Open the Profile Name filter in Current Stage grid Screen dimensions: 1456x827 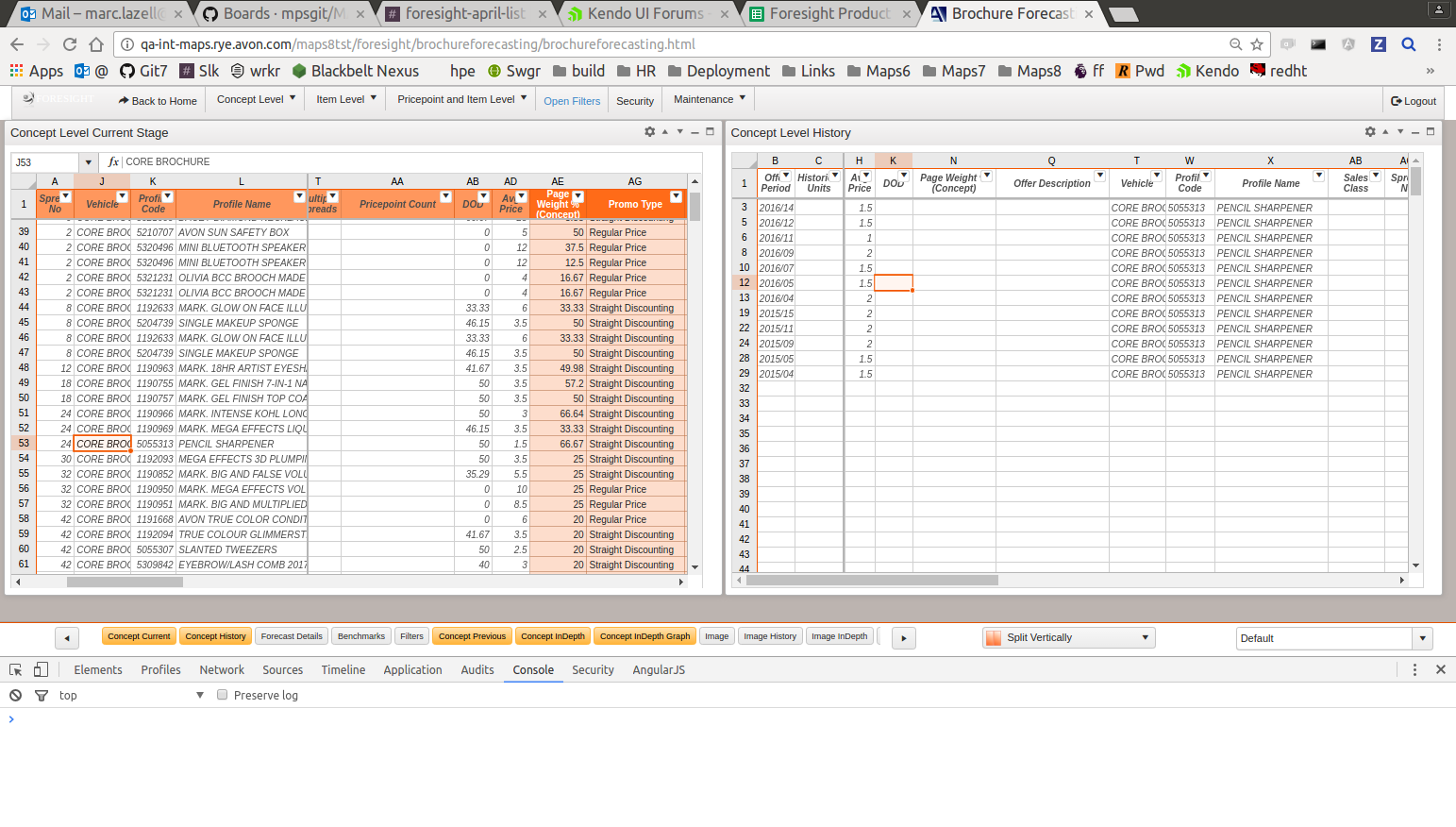point(299,196)
